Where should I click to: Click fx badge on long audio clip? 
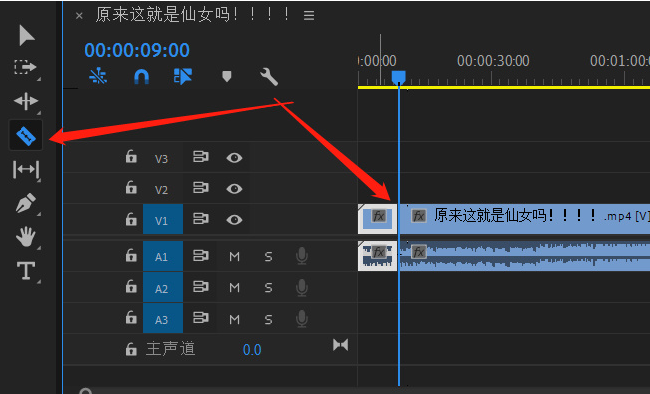419,252
